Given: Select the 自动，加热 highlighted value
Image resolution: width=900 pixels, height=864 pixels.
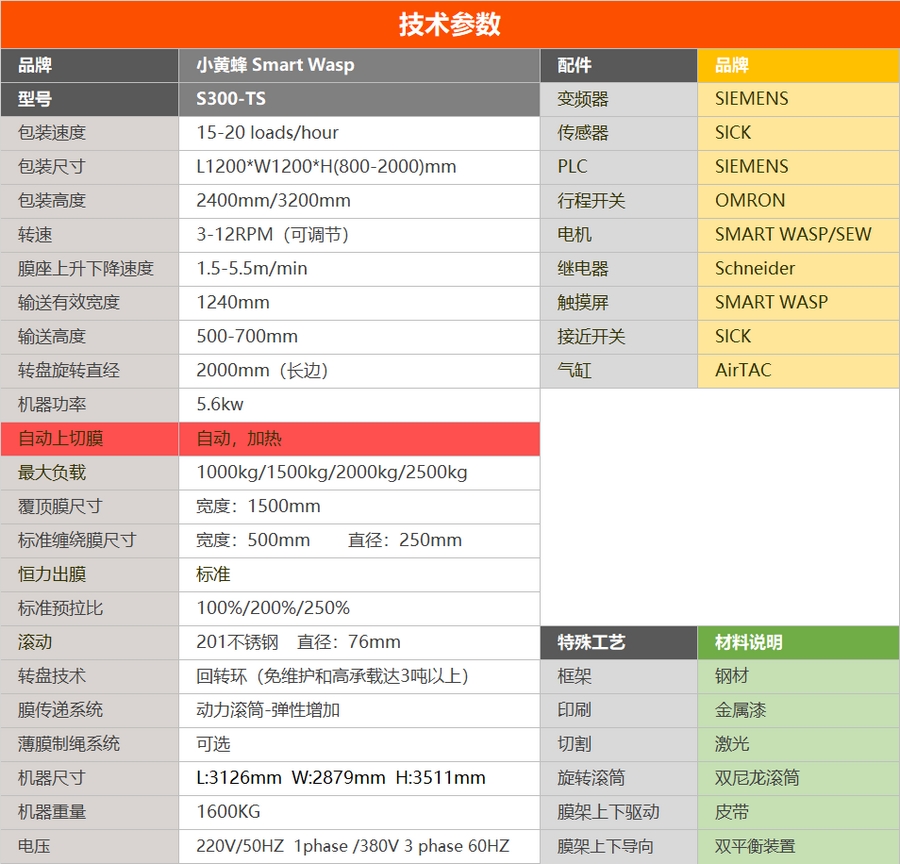Looking at the screenshot, I should pyautogui.click(x=359, y=439).
